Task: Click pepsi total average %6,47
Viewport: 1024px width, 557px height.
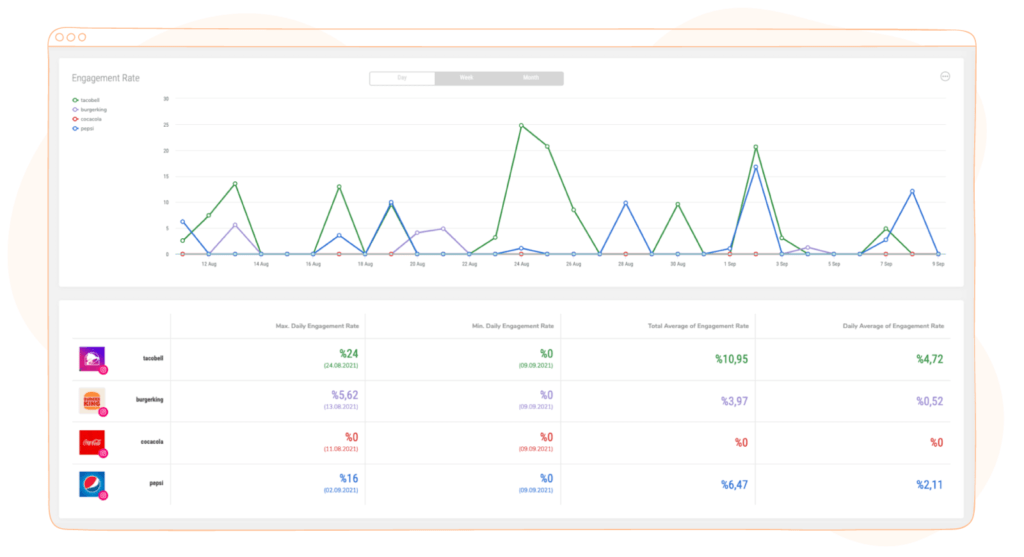Action: pyautogui.click(x=735, y=485)
